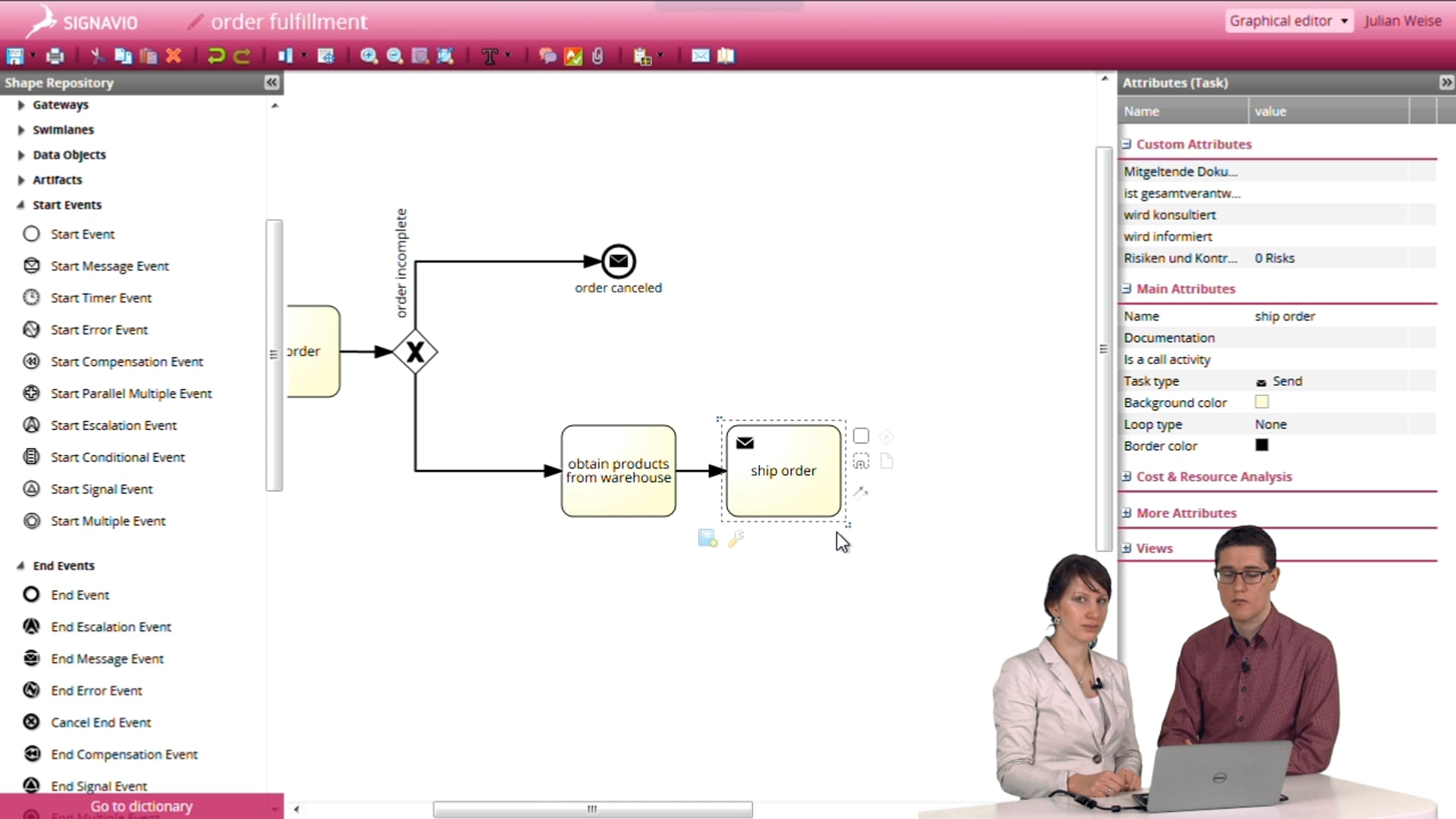Click the Go to dictionary button

coord(141,806)
